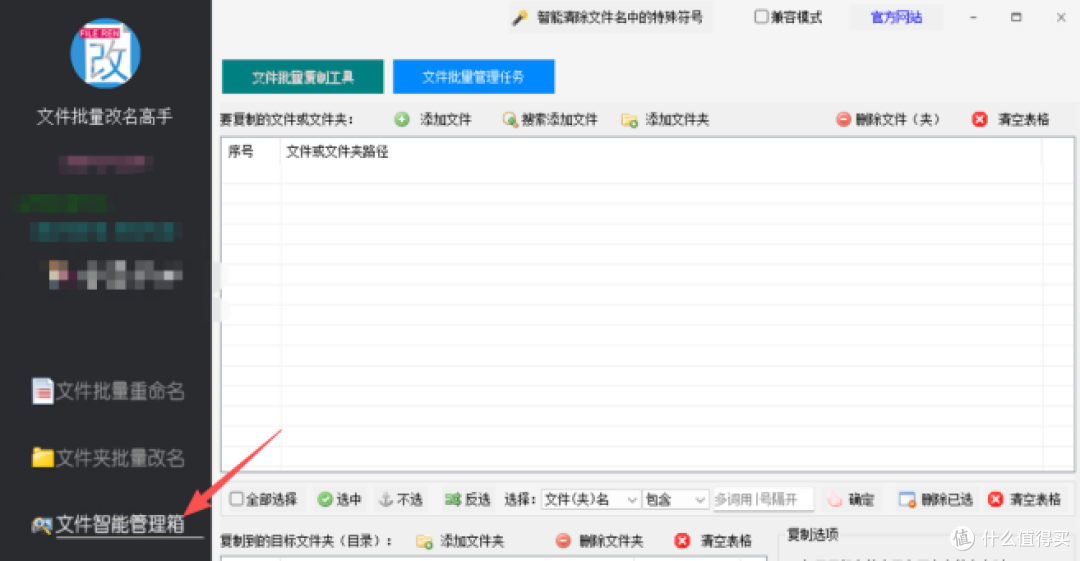Click the green 选中 check icon
This screenshot has height=561, width=1080.
point(325,500)
